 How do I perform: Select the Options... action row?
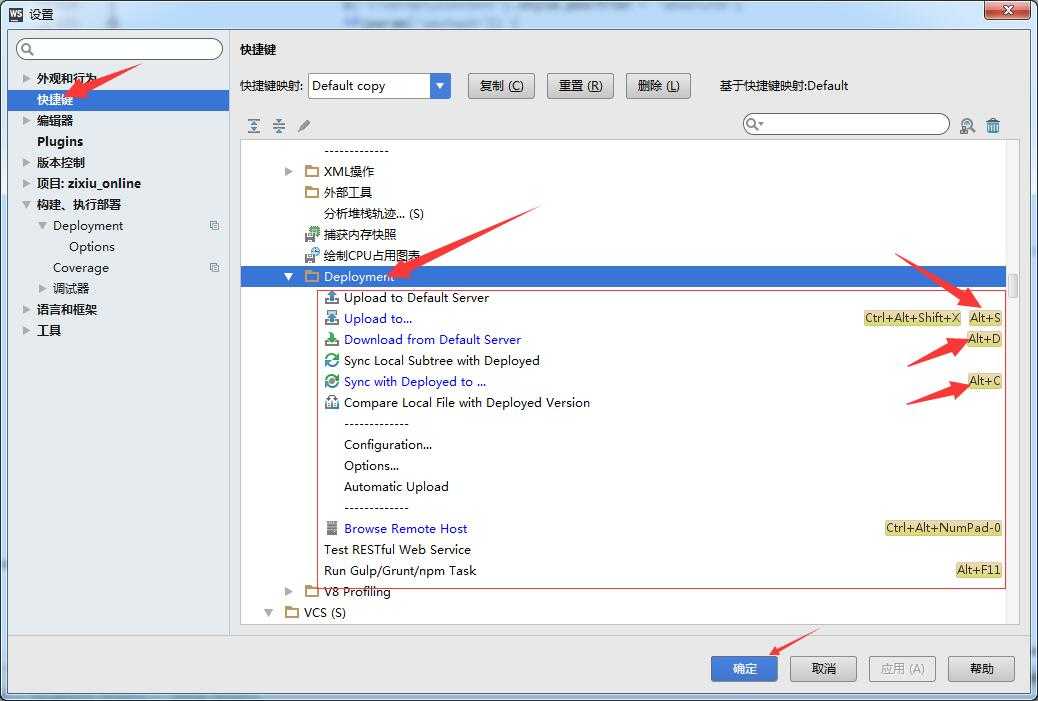point(371,466)
